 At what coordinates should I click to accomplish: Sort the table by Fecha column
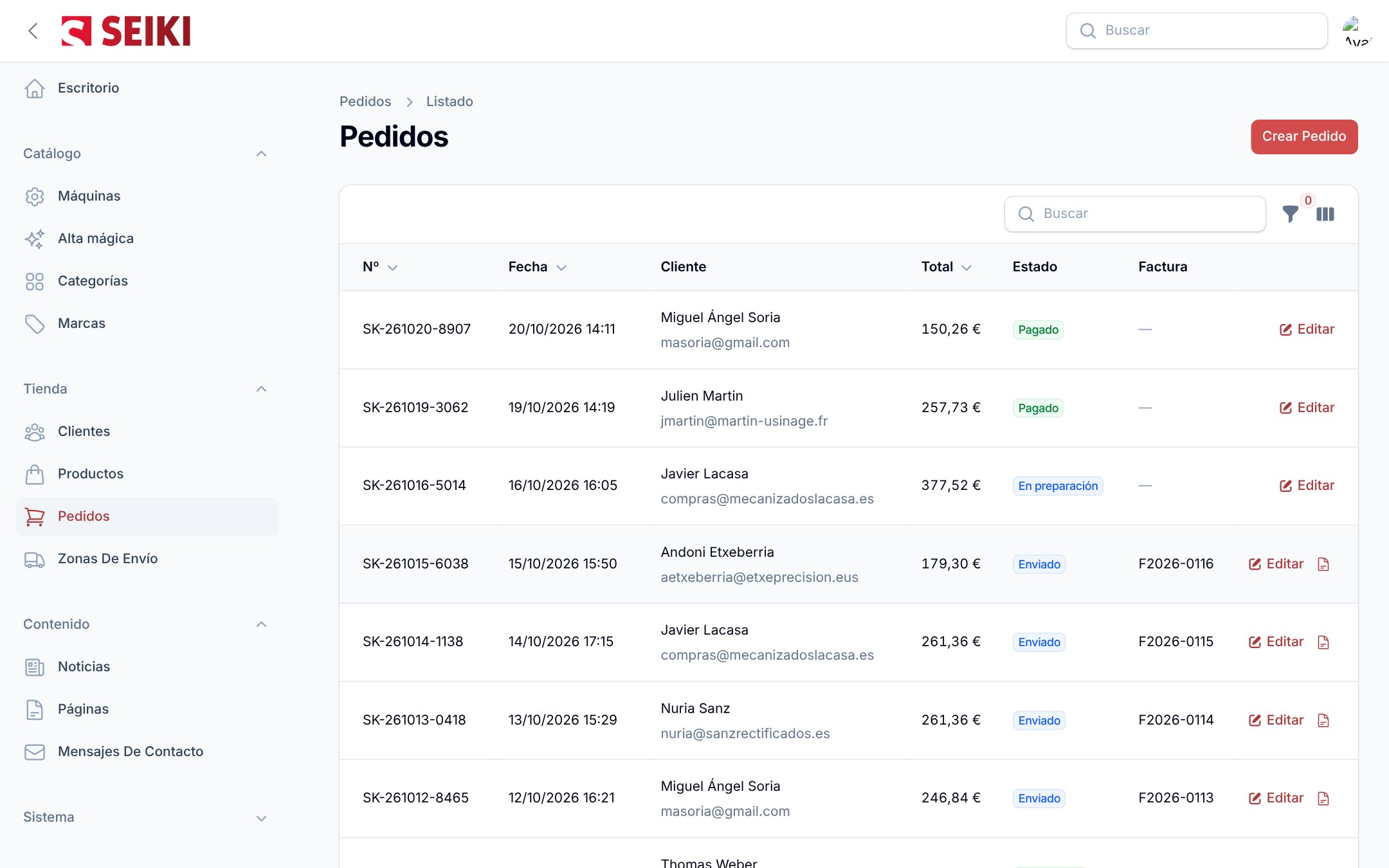click(538, 267)
